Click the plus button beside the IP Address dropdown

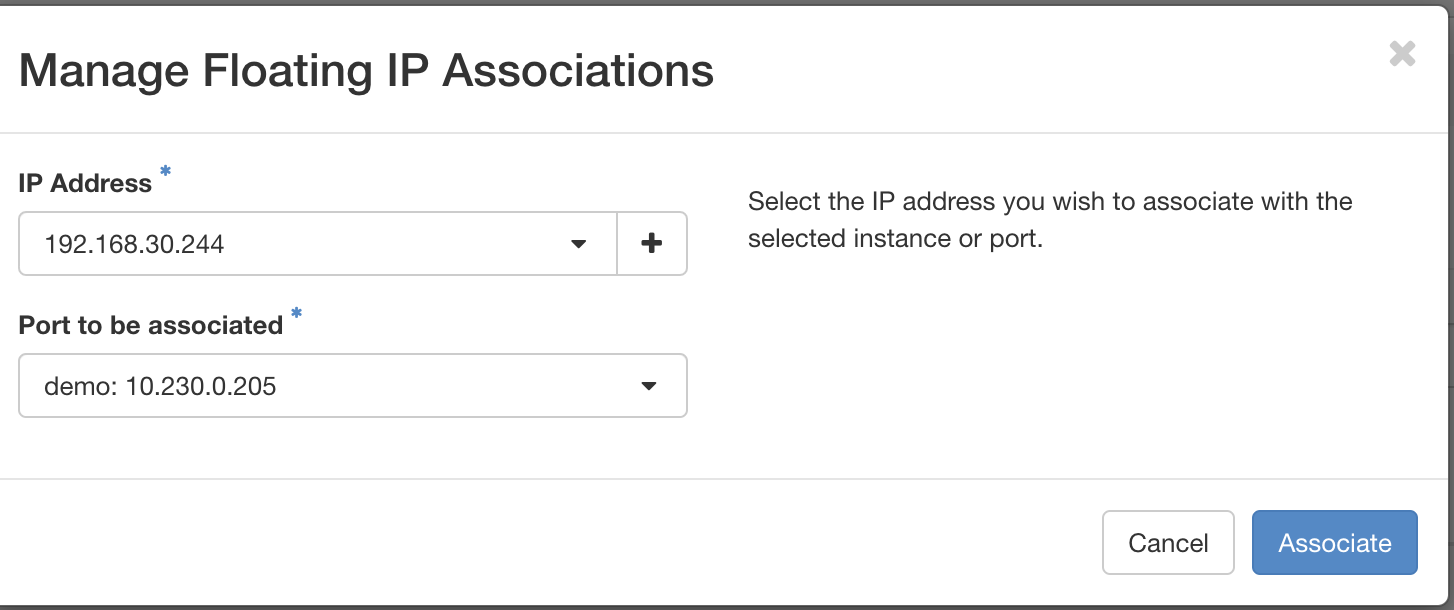[652, 243]
